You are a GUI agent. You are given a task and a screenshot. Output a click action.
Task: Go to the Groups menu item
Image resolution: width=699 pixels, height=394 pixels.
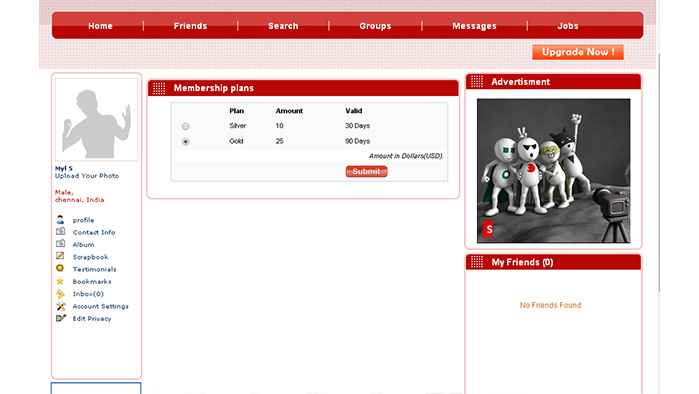tap(375, 26)
